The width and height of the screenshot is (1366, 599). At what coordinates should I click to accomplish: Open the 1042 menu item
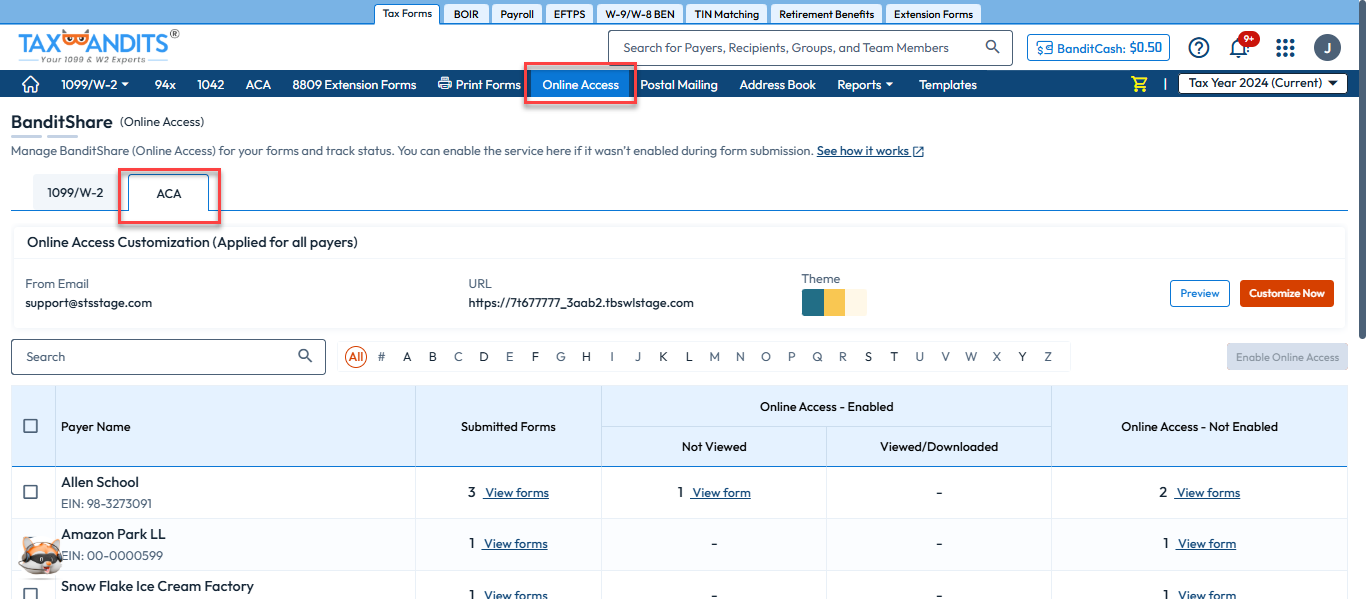pyautogui.click(x=210, y=85)
